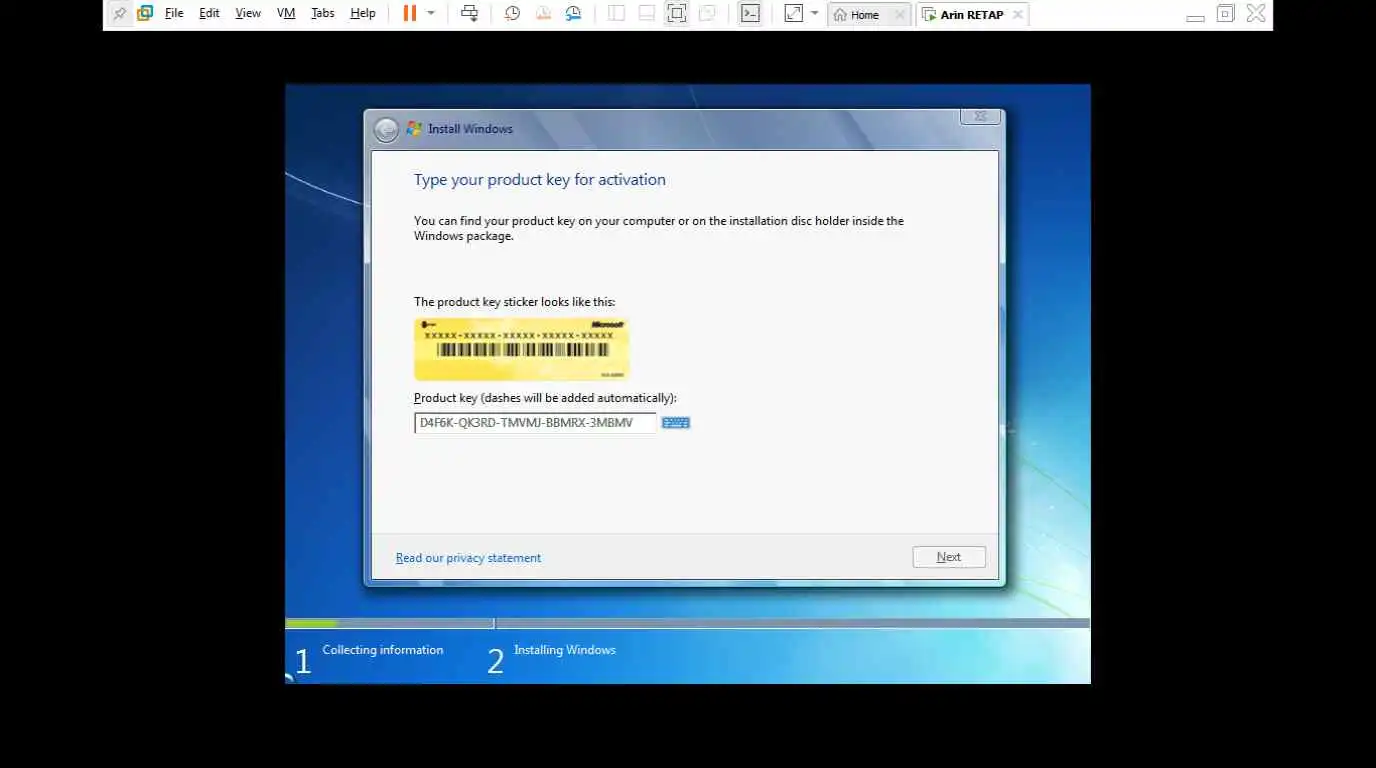The height and width of the screenshot is (768, 1376).
Task: Take a snapshot of the VM
Action: (512, 14)
